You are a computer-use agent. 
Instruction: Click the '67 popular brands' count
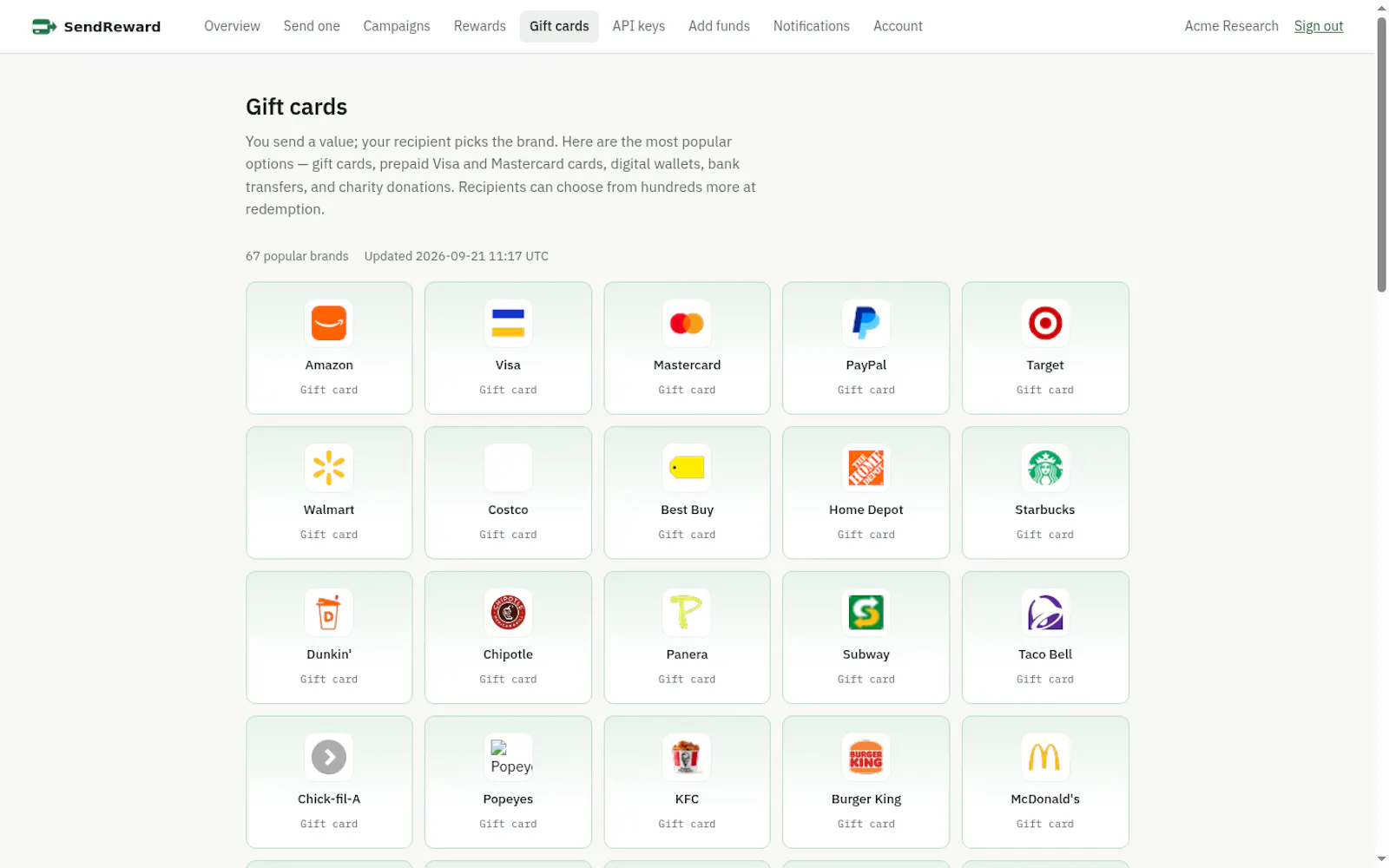(x=297, y=256)
